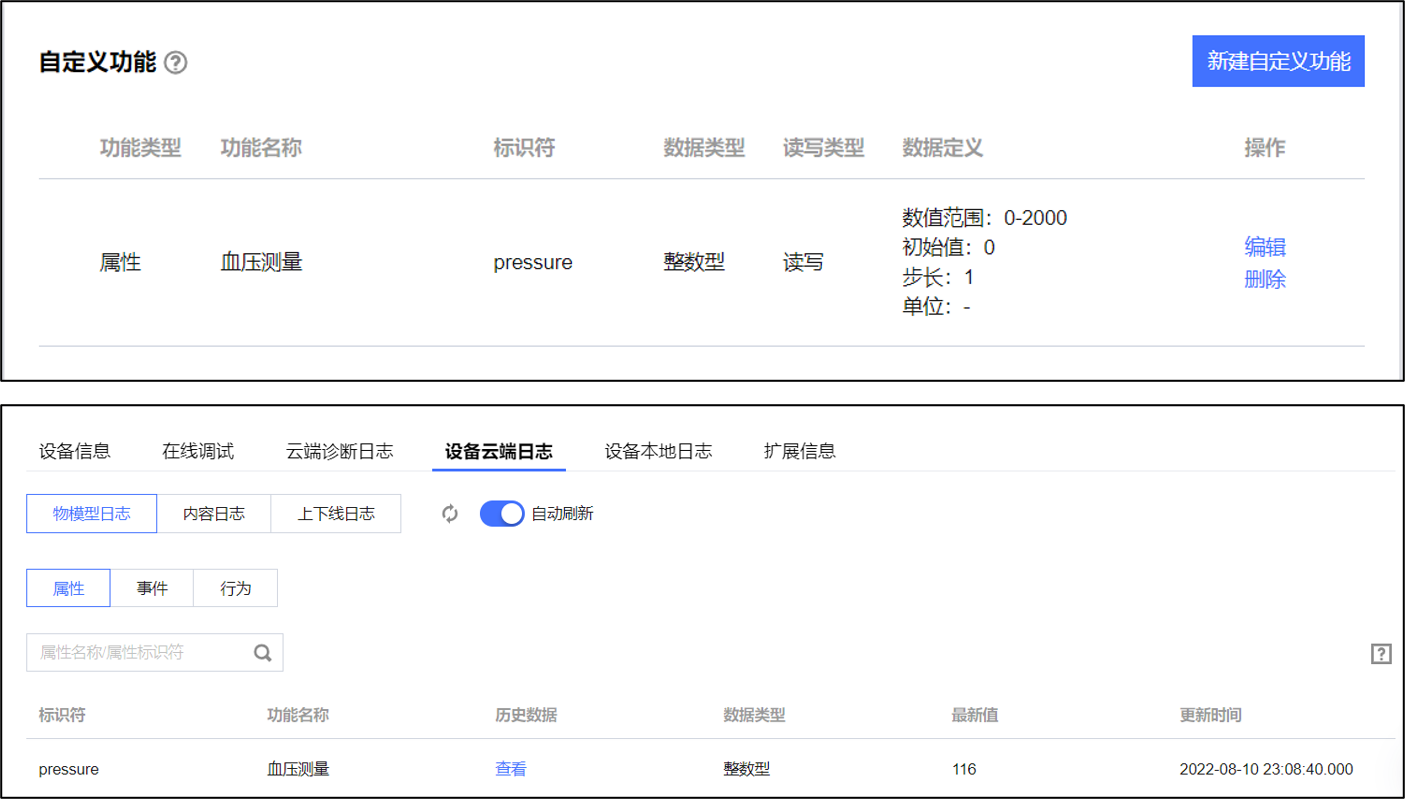Click the 属性 cell under 功能类型
1405x799 pixels.
120,263
